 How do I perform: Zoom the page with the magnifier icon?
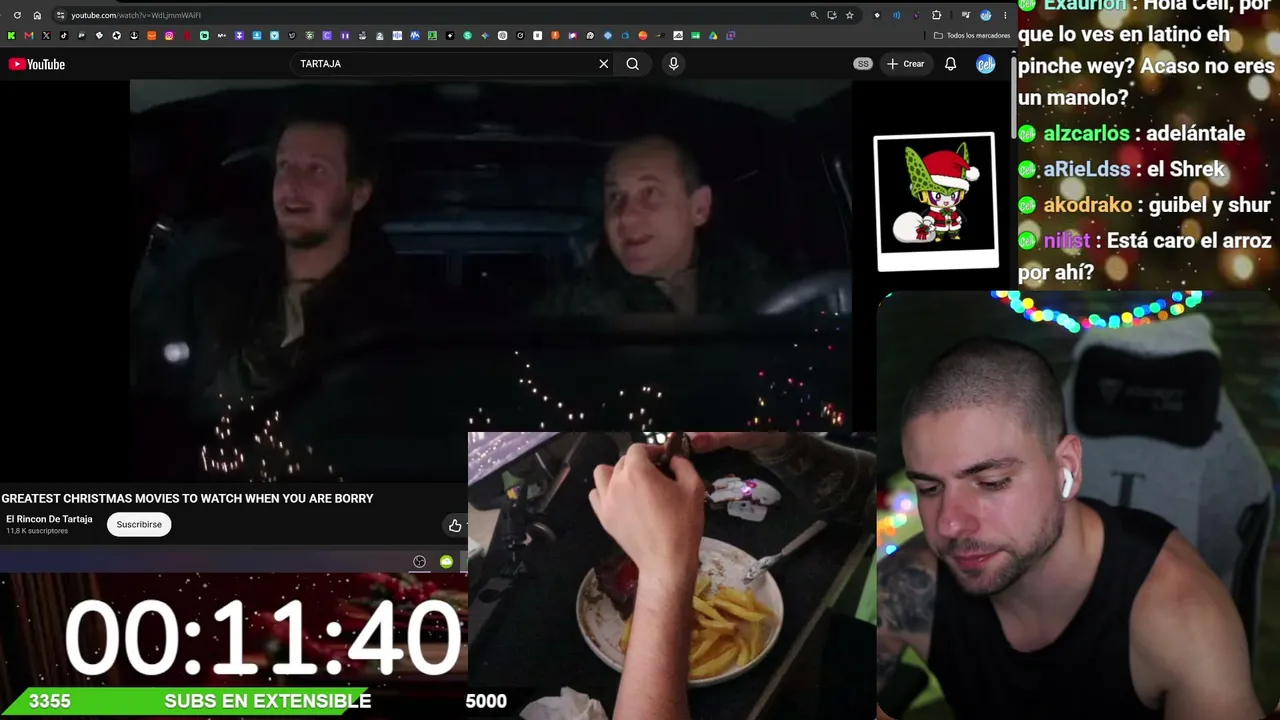point(814,15)
